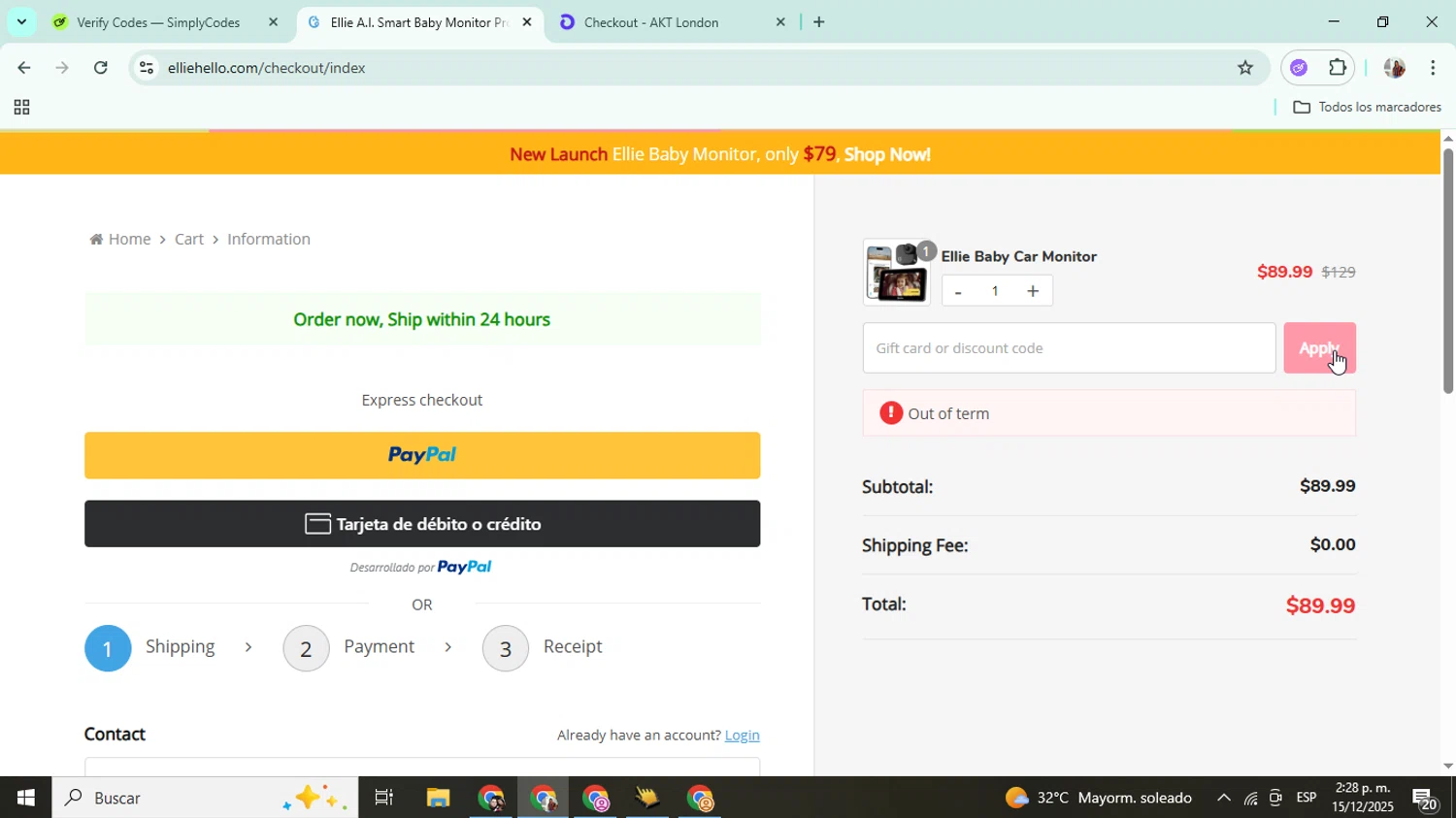Open the ESP language indicator

(1307, 798)
